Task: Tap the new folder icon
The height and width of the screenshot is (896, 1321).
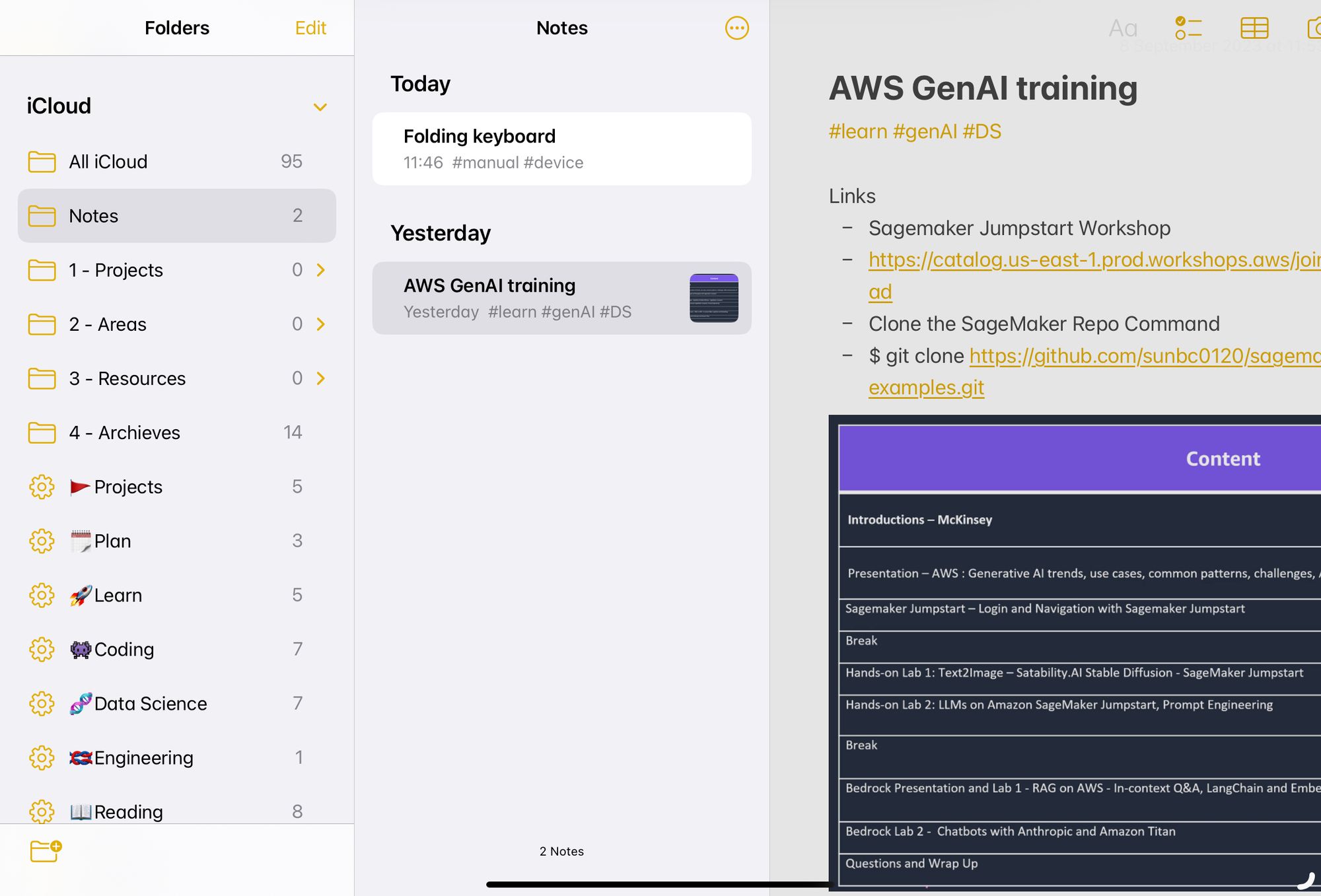Action: [x=45, y=851]
